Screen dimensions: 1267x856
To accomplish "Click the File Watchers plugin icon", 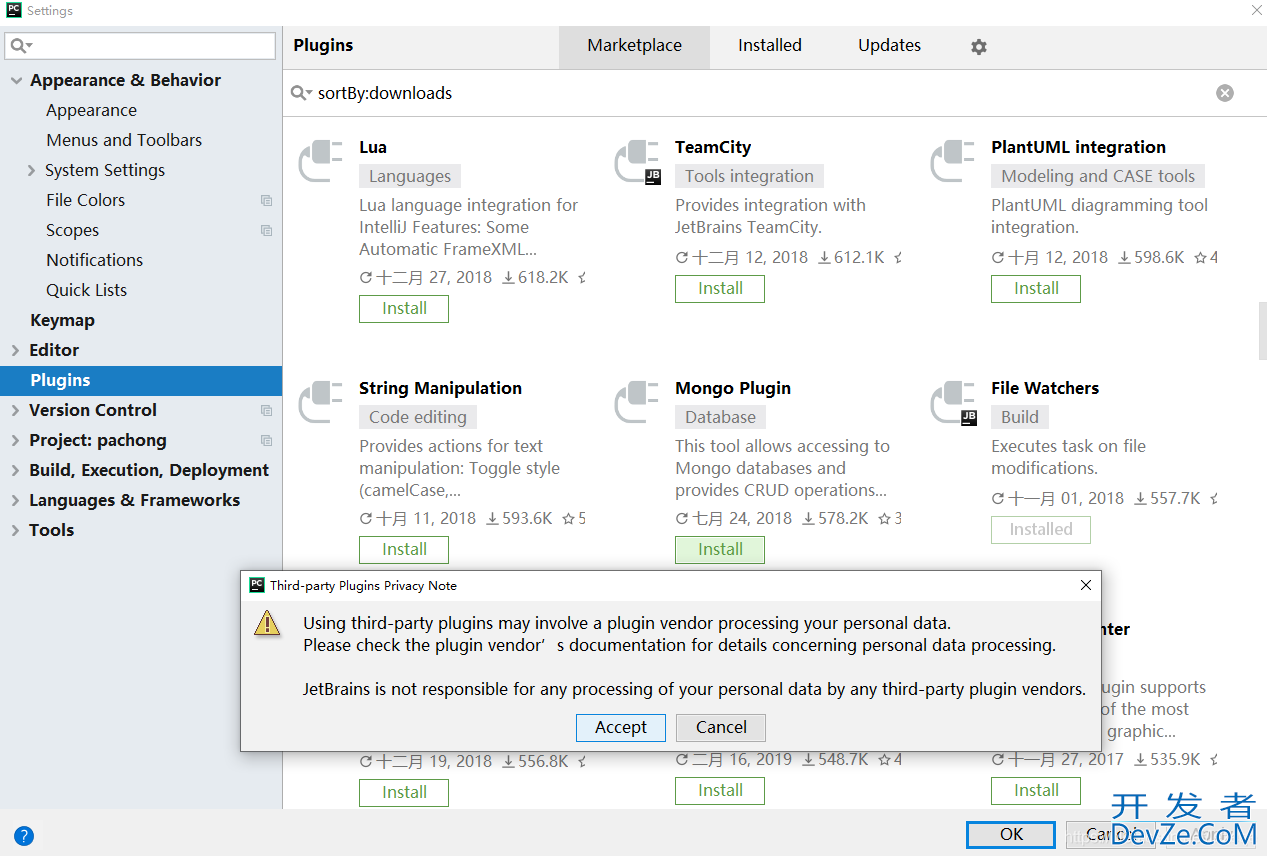I will click(x=953, y=403).
